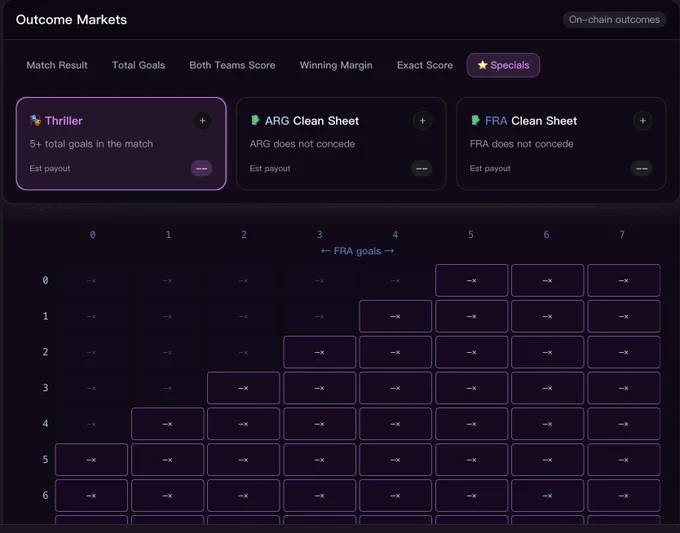Select score cell row 5, FRA column 5

click(471, 460)
